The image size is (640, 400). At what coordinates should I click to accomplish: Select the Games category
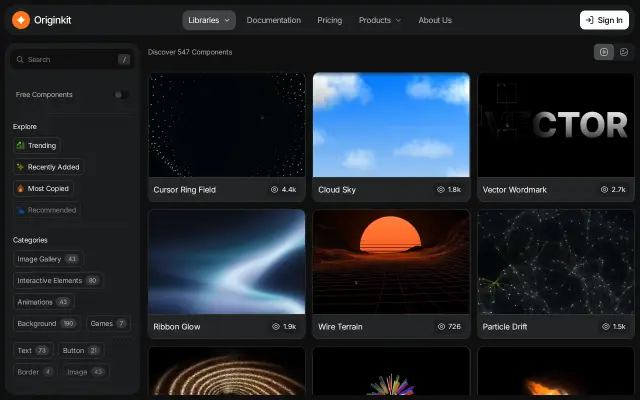click(108, 324)
